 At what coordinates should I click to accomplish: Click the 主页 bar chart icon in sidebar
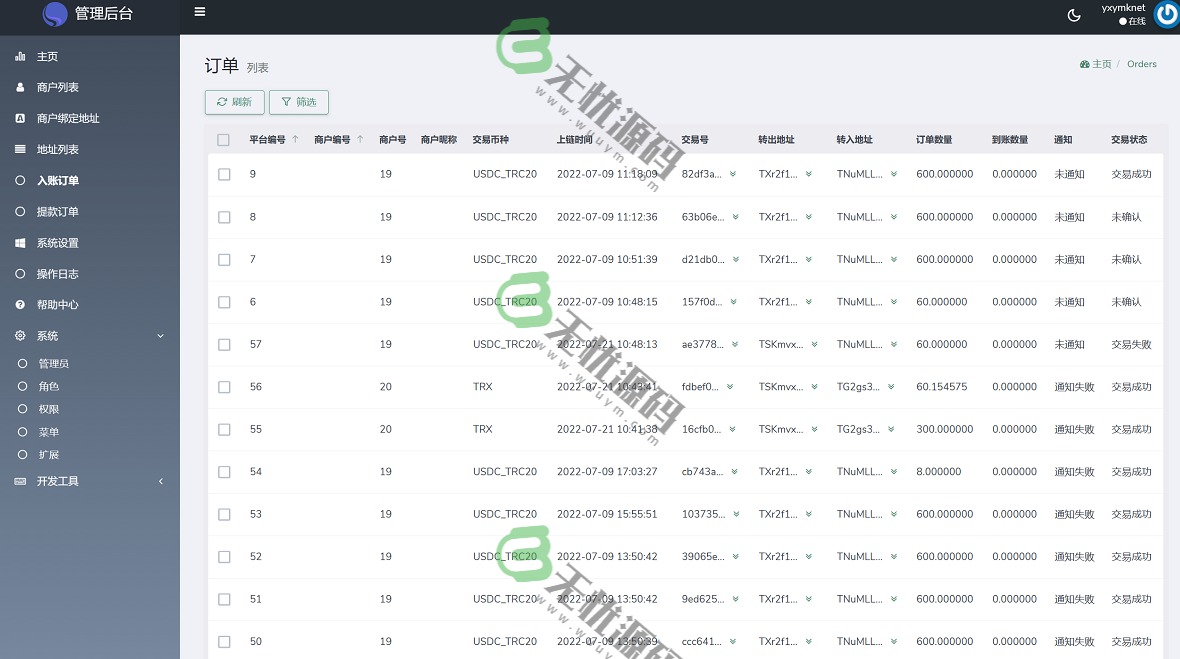tap(20, 57)
